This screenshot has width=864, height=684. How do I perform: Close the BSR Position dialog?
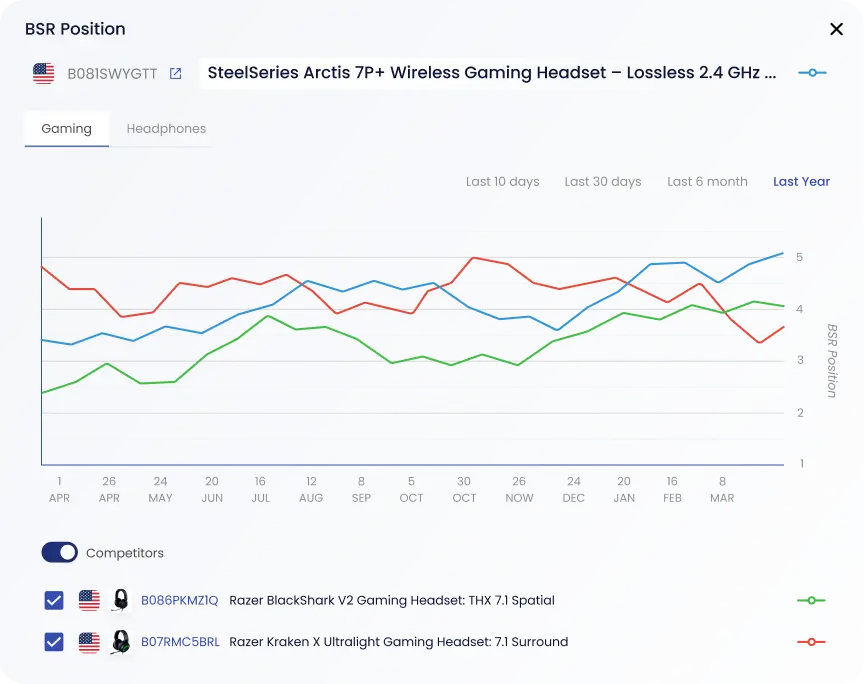[836, 29]
